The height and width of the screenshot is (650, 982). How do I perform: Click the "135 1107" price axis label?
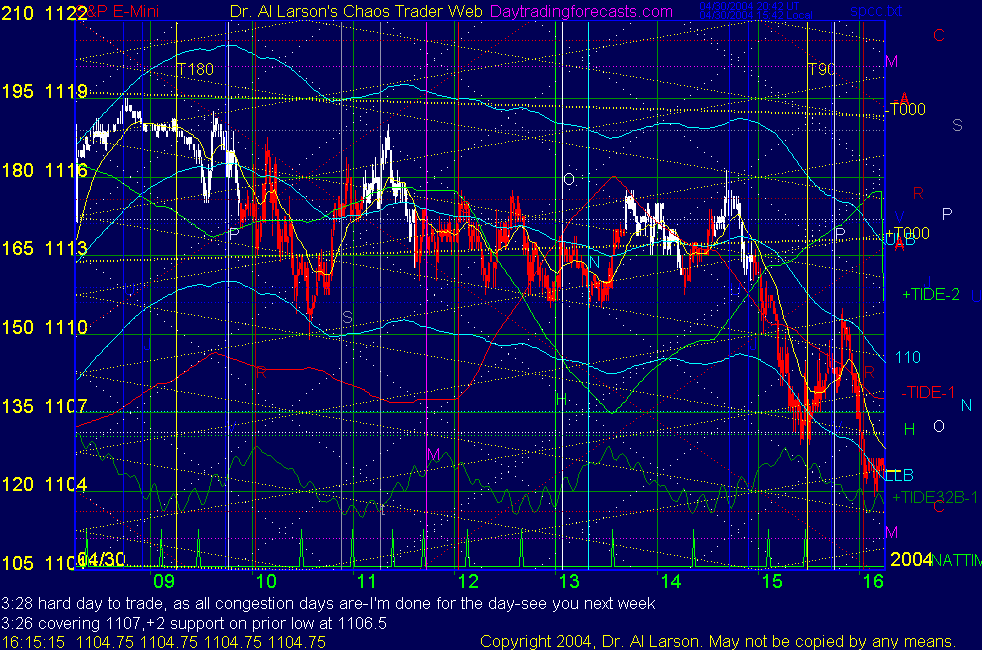[x=44, y=406]
